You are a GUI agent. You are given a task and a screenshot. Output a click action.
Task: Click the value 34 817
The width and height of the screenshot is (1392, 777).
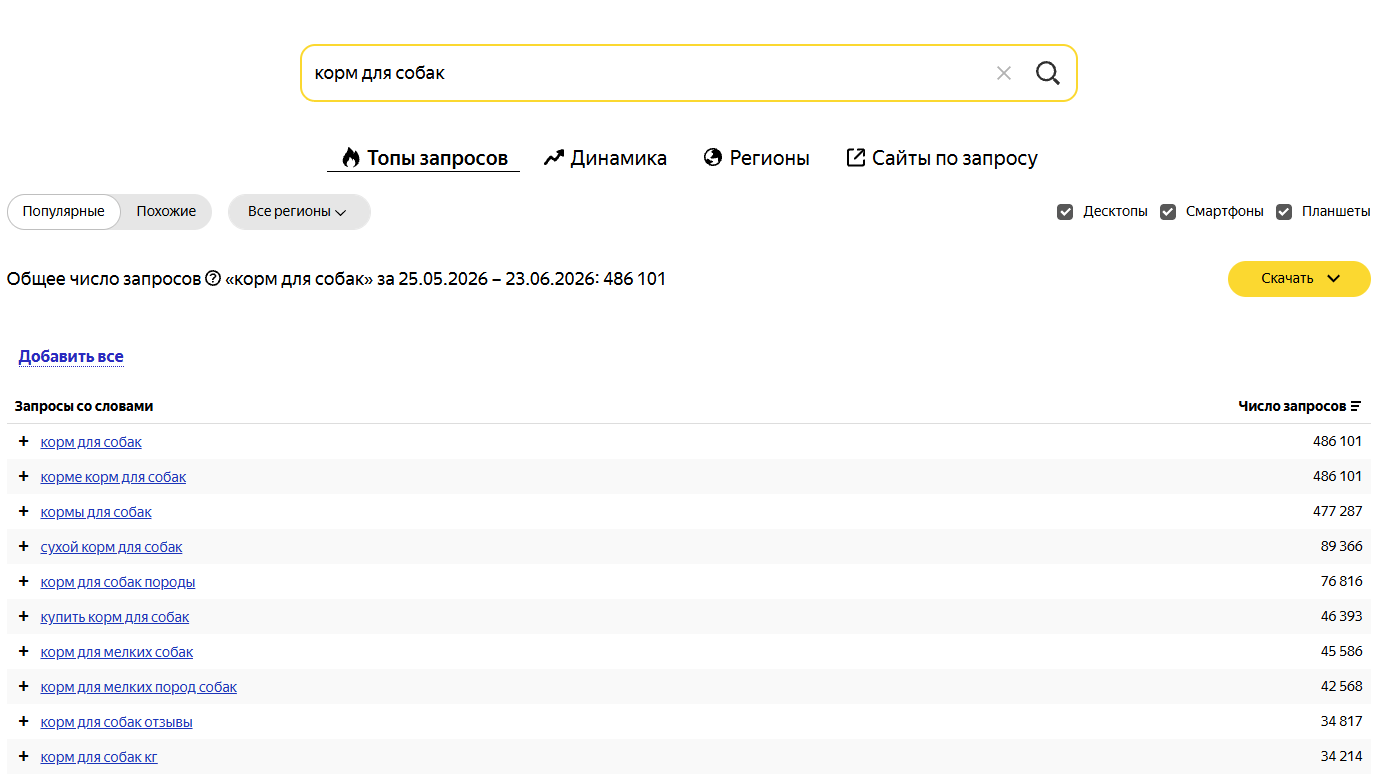pos(1341,721)
